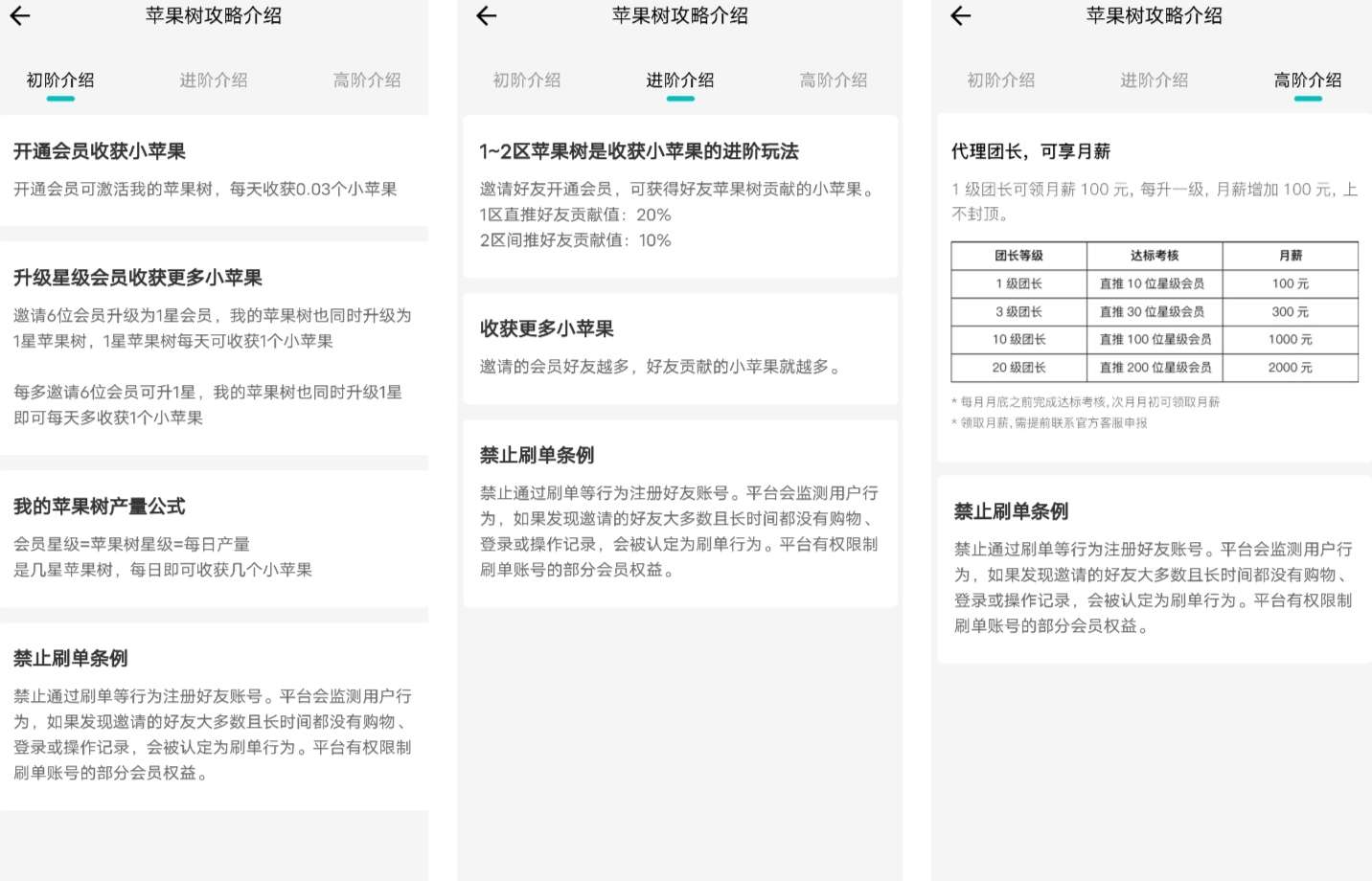The image size is (1372, 881).
Task: Tap the active 高阶介绍 tab on right screen
Action: point(1307,80)
